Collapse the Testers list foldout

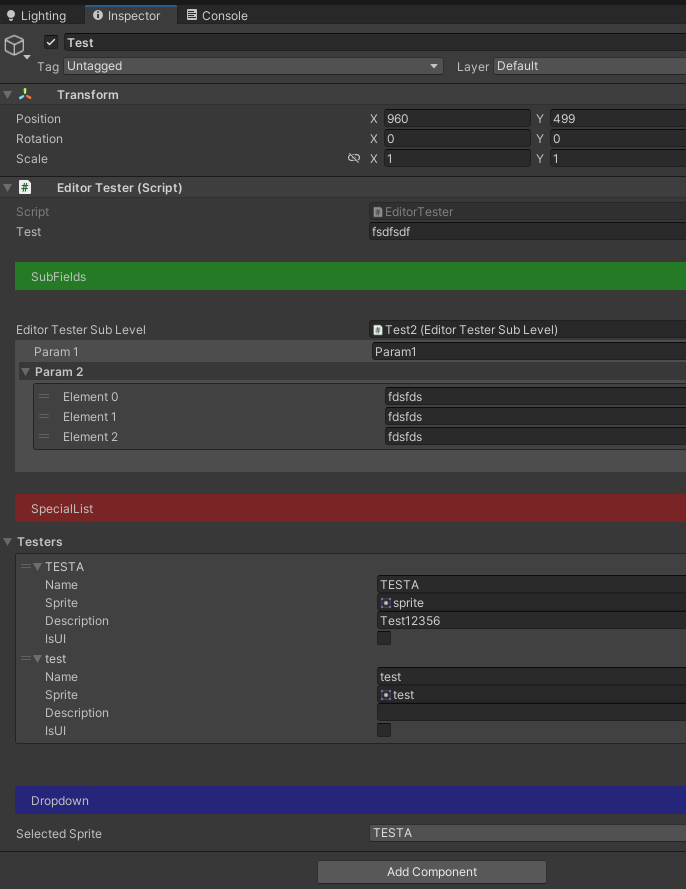[x=7, y=542]
